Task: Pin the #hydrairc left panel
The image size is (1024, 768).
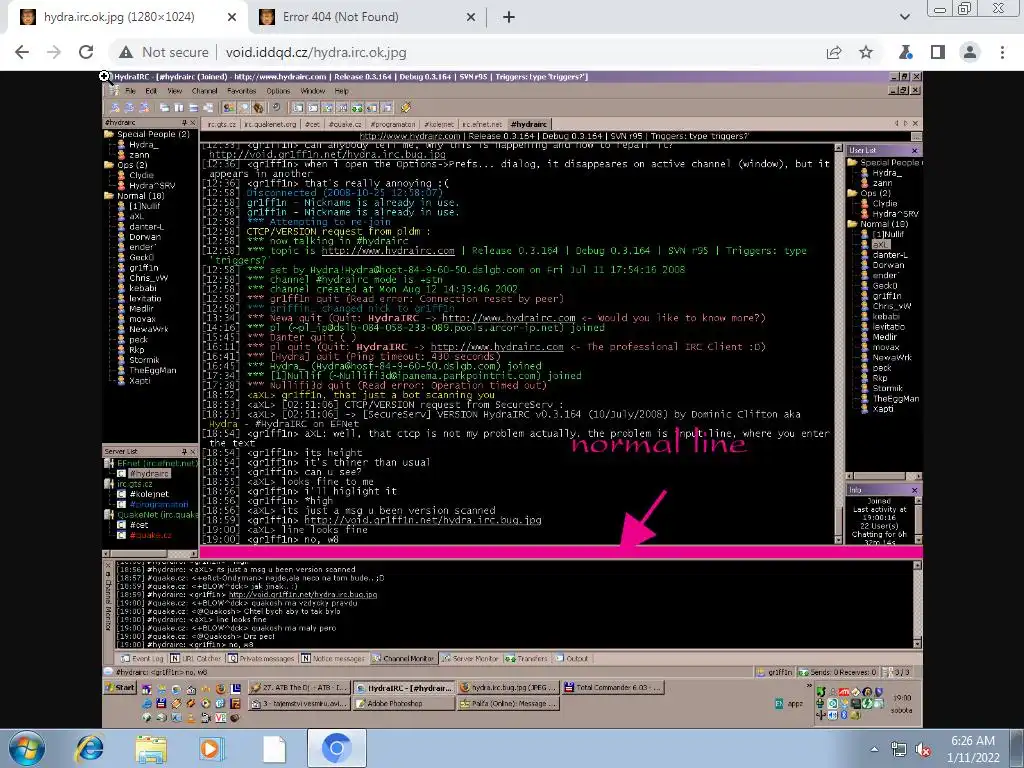Action: 184,123
